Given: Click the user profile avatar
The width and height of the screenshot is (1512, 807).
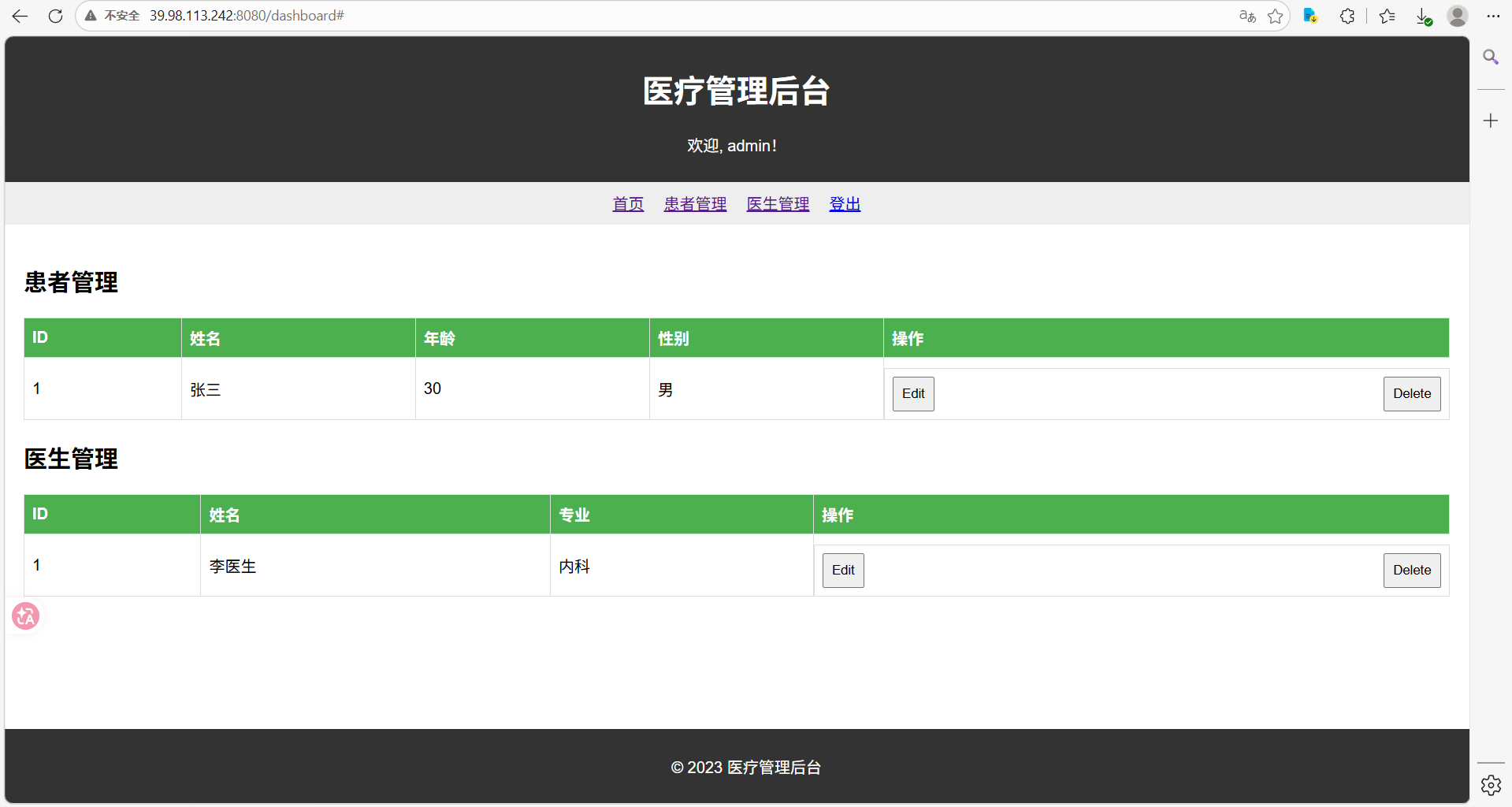Looking at the screenshot, I should coord(1458,16).
